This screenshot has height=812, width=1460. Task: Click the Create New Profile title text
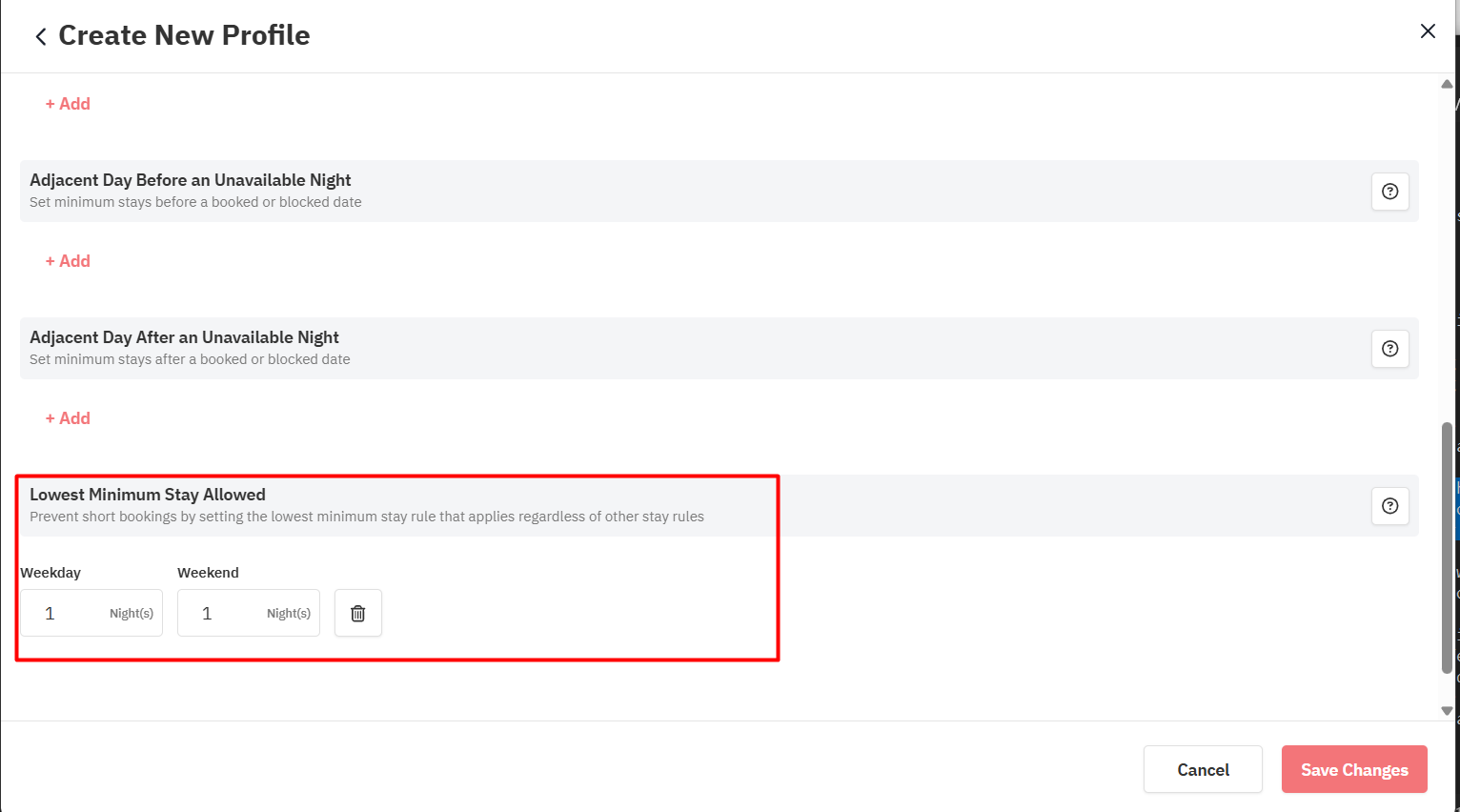click(184, 35)
